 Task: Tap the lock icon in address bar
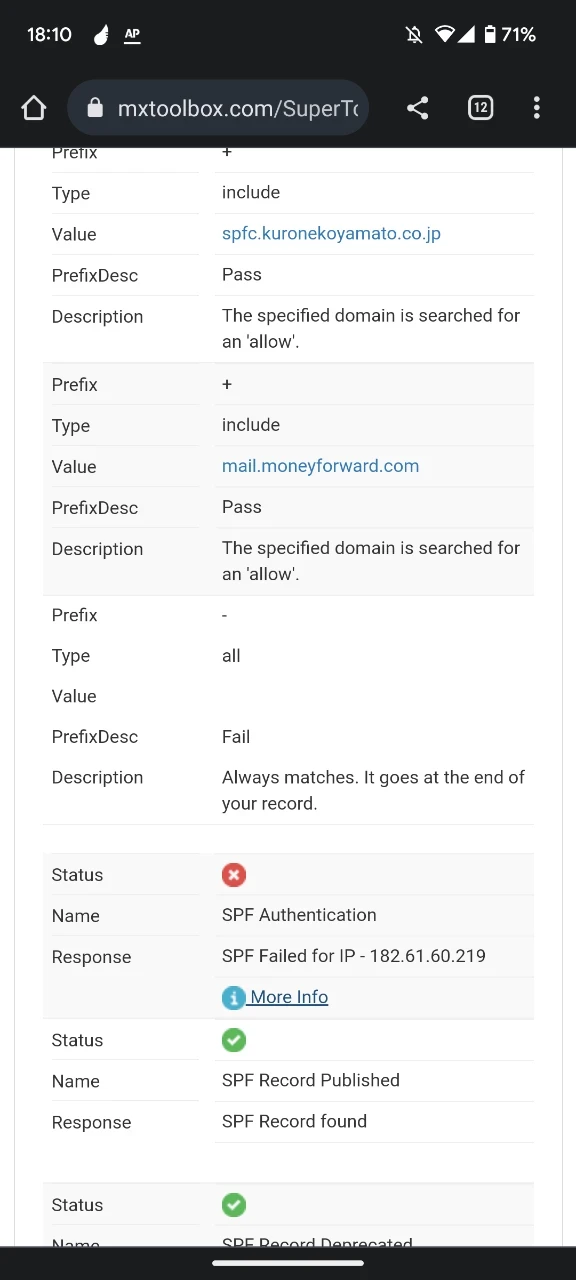point(95,108)
